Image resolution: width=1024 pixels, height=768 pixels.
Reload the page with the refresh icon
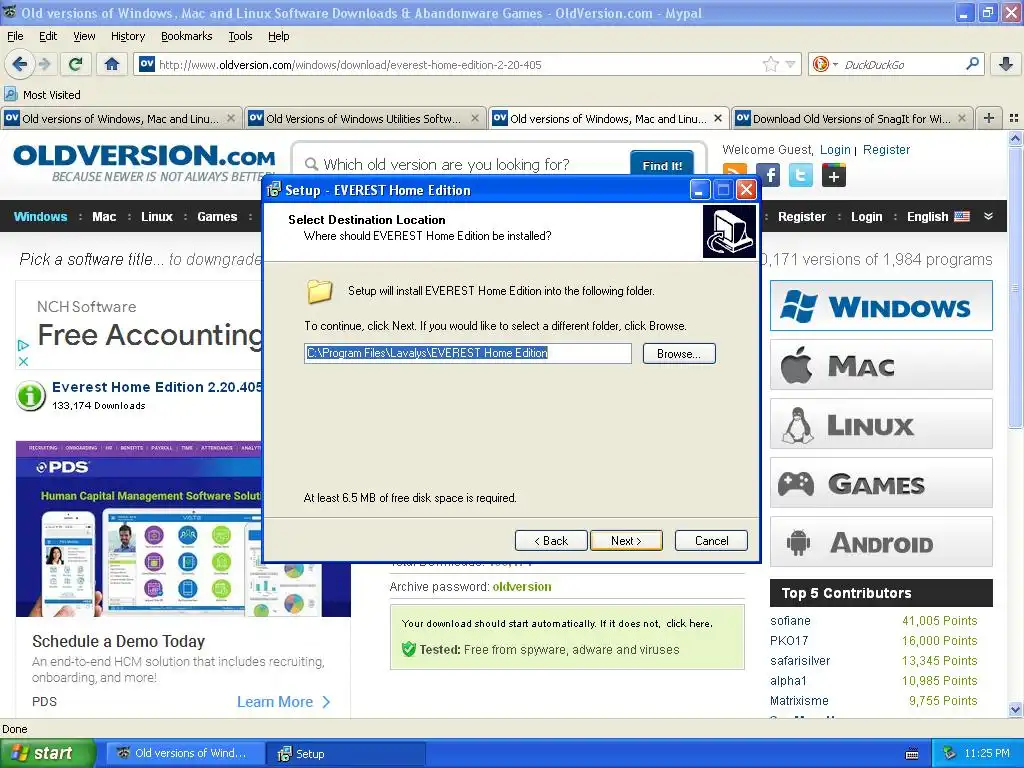75,64
